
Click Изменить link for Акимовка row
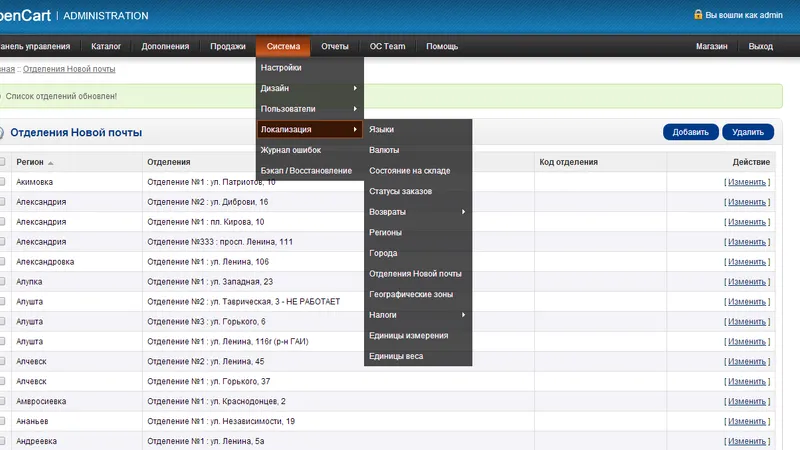pos(747,182)
